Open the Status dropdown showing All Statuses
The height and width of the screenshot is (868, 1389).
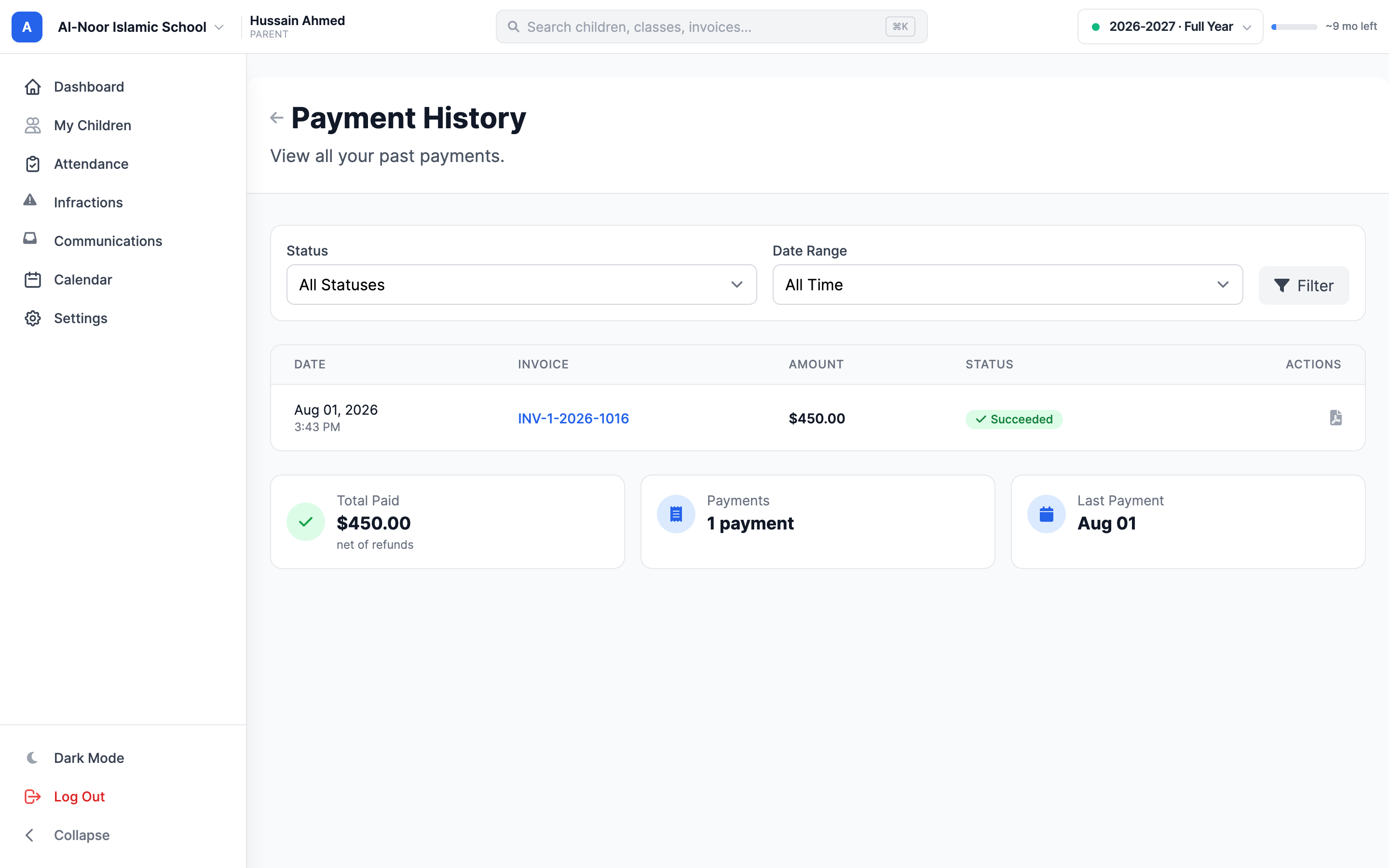pyautogui.click(x=521, y=285)
